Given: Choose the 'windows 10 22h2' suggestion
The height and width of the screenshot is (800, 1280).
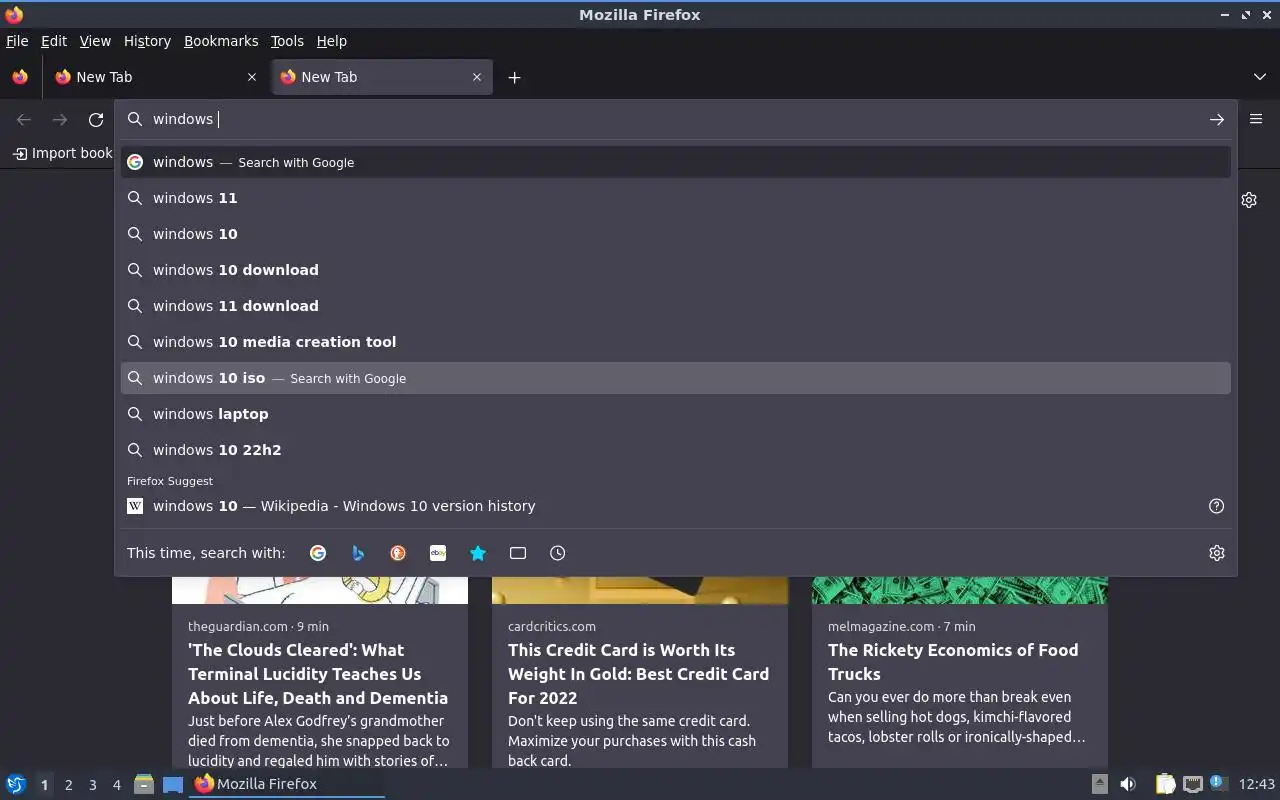Looking at the screenshot, I should 676,450.
